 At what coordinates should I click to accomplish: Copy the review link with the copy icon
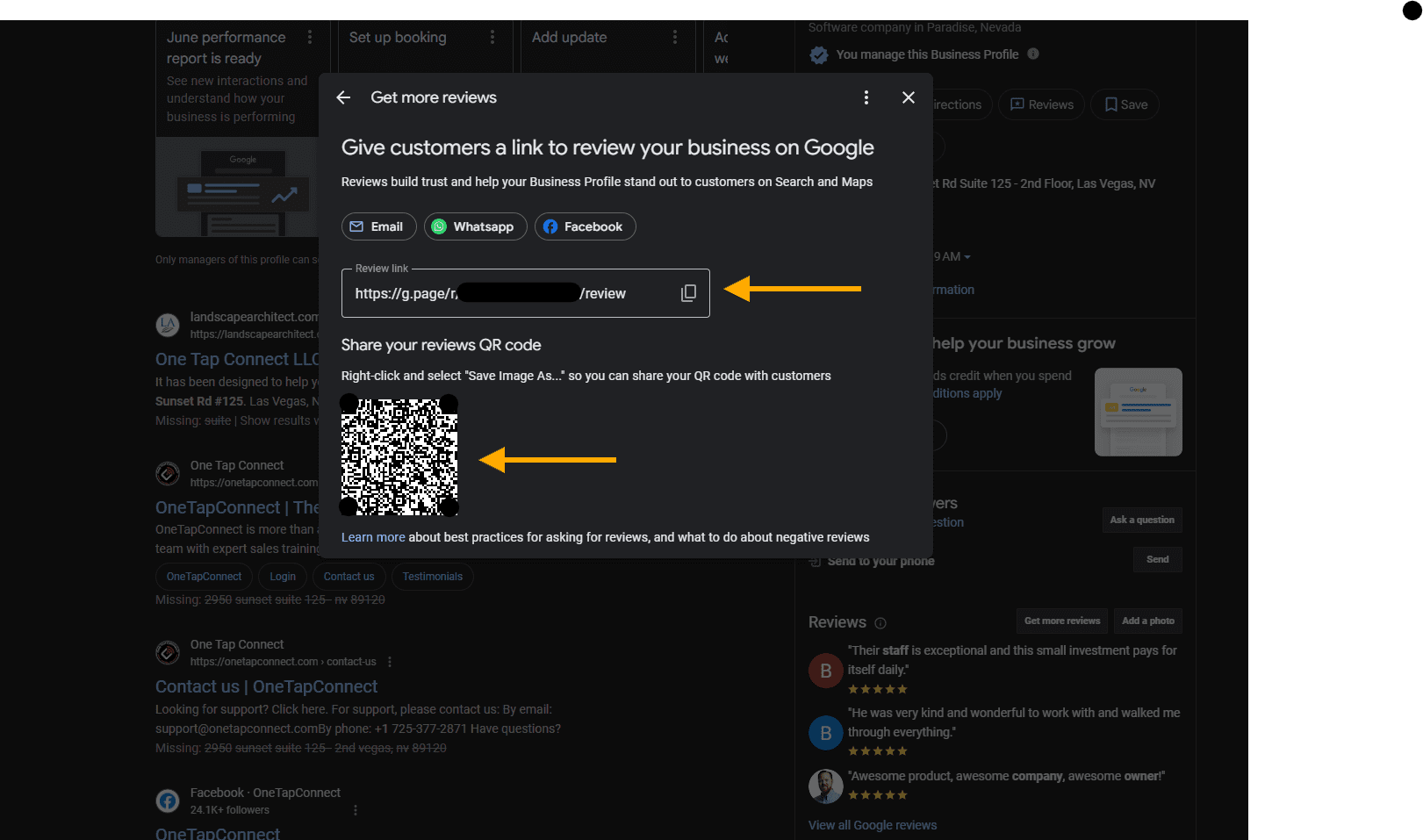tap(689, 293)
